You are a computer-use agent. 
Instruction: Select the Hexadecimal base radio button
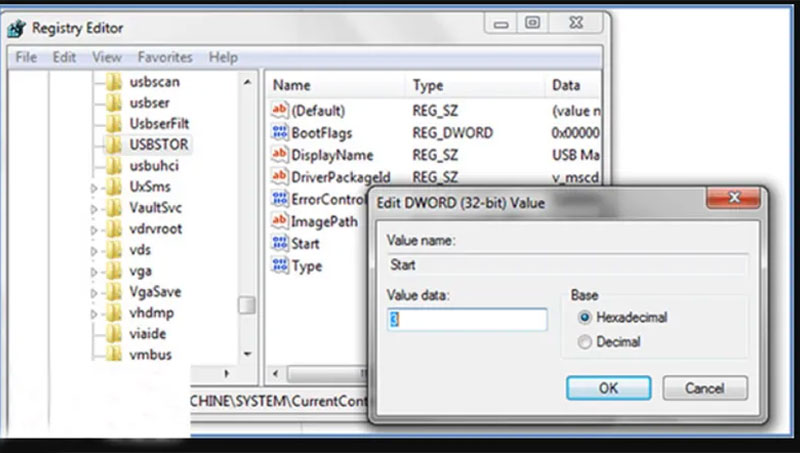585,318
